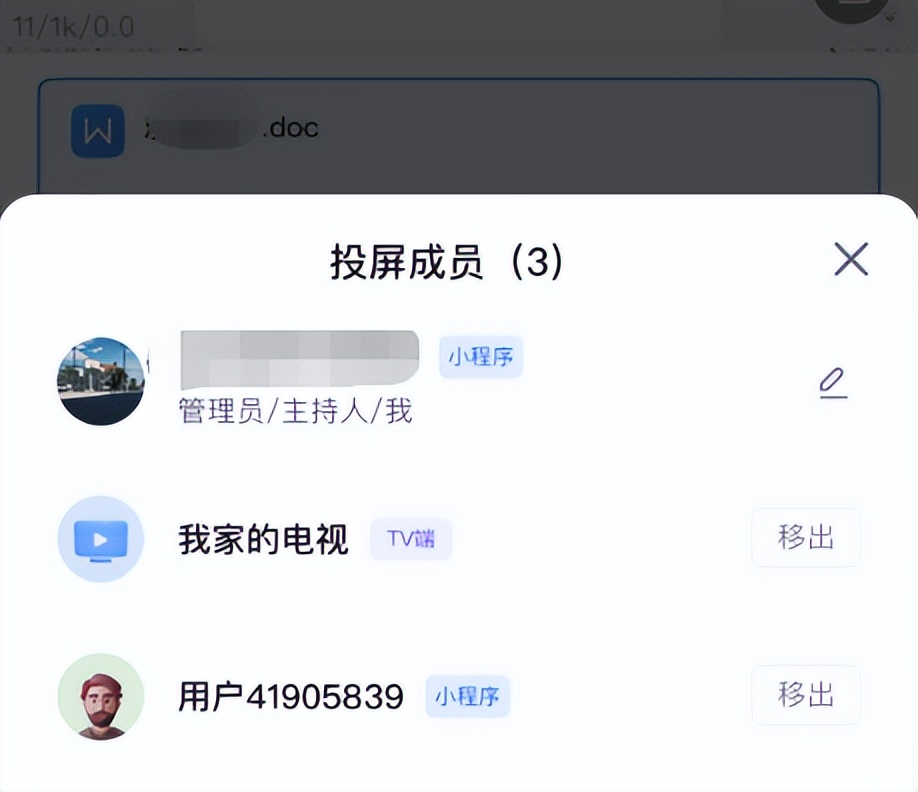Click the 小程序 badge next to 用户41905839
918x792 pixels.
click(x=467, y=697)
